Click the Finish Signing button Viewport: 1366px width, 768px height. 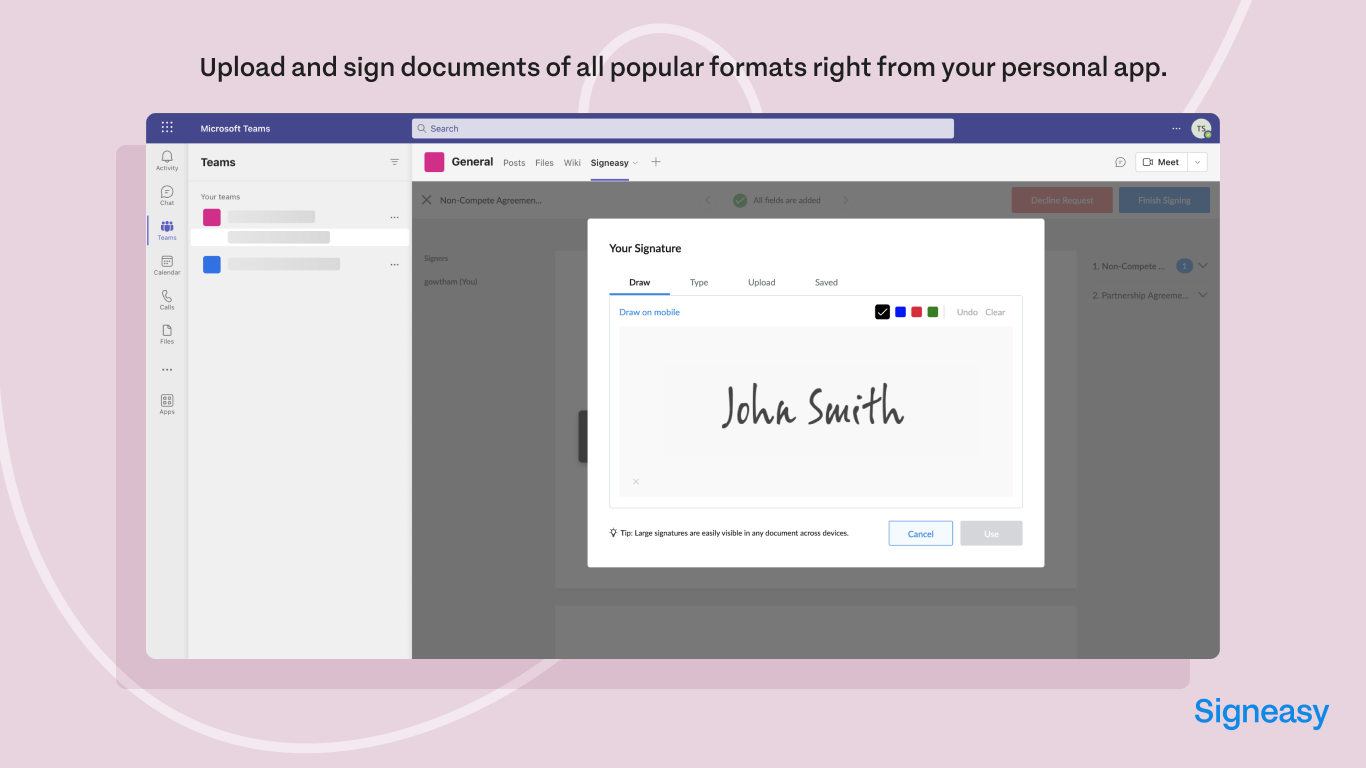[1164, 200]
